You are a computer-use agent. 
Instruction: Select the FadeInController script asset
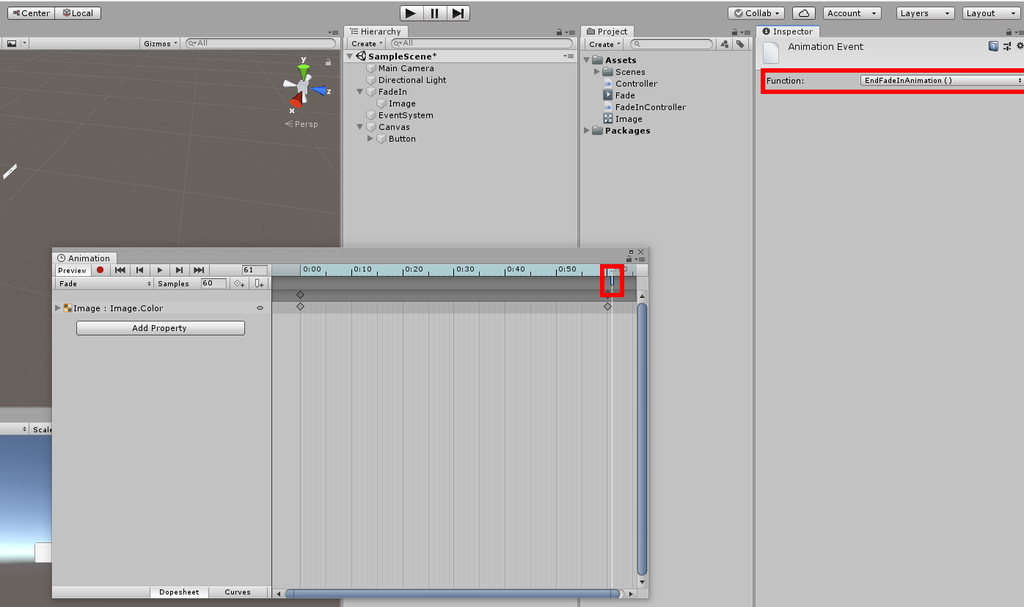tap(650, 107)
